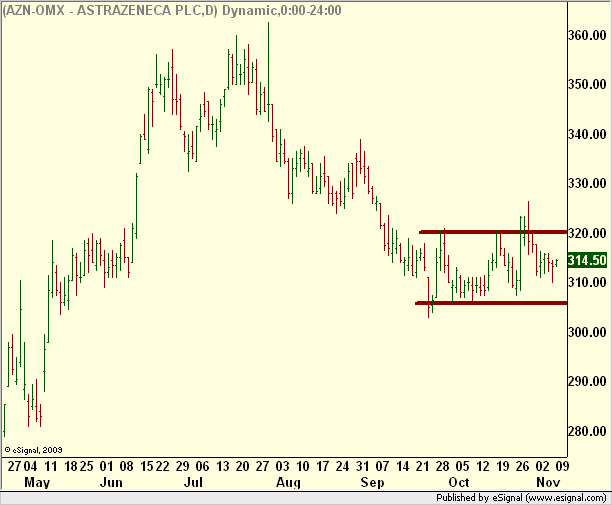The width and height of the screenshot is (612, 505).
Task: Click the 300.00 price axis label
Action: point(587,332)
